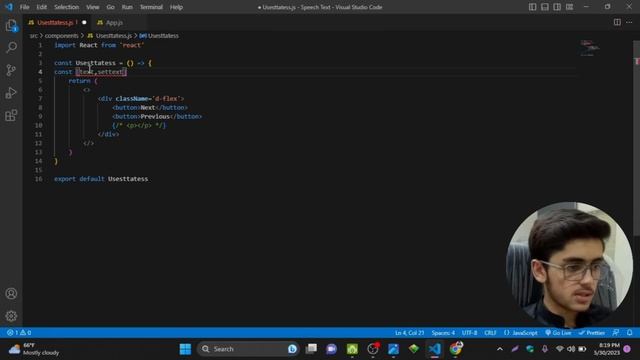Open the Source Control view
The image size is (640, 360).
11,70
